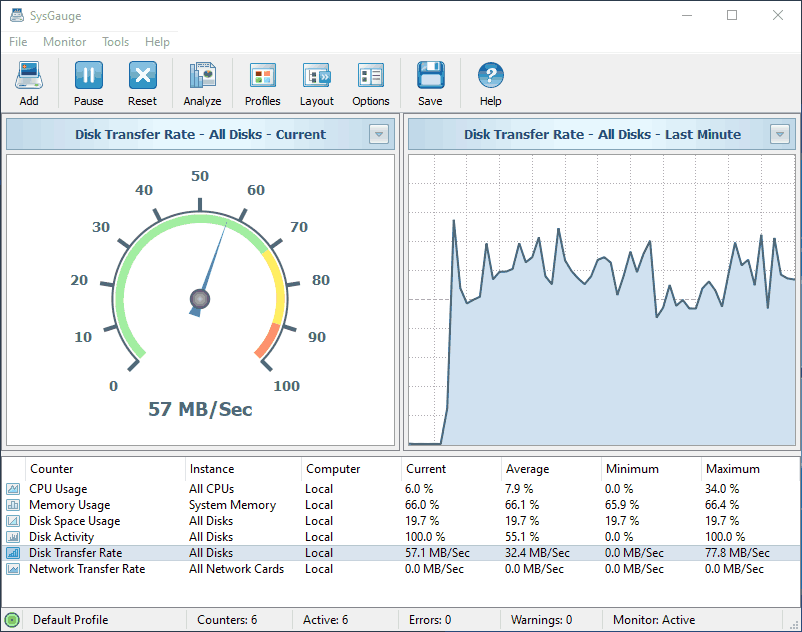
Task: Click the 34.0 % maximum CPU value
Action: (x=722, y=489)
